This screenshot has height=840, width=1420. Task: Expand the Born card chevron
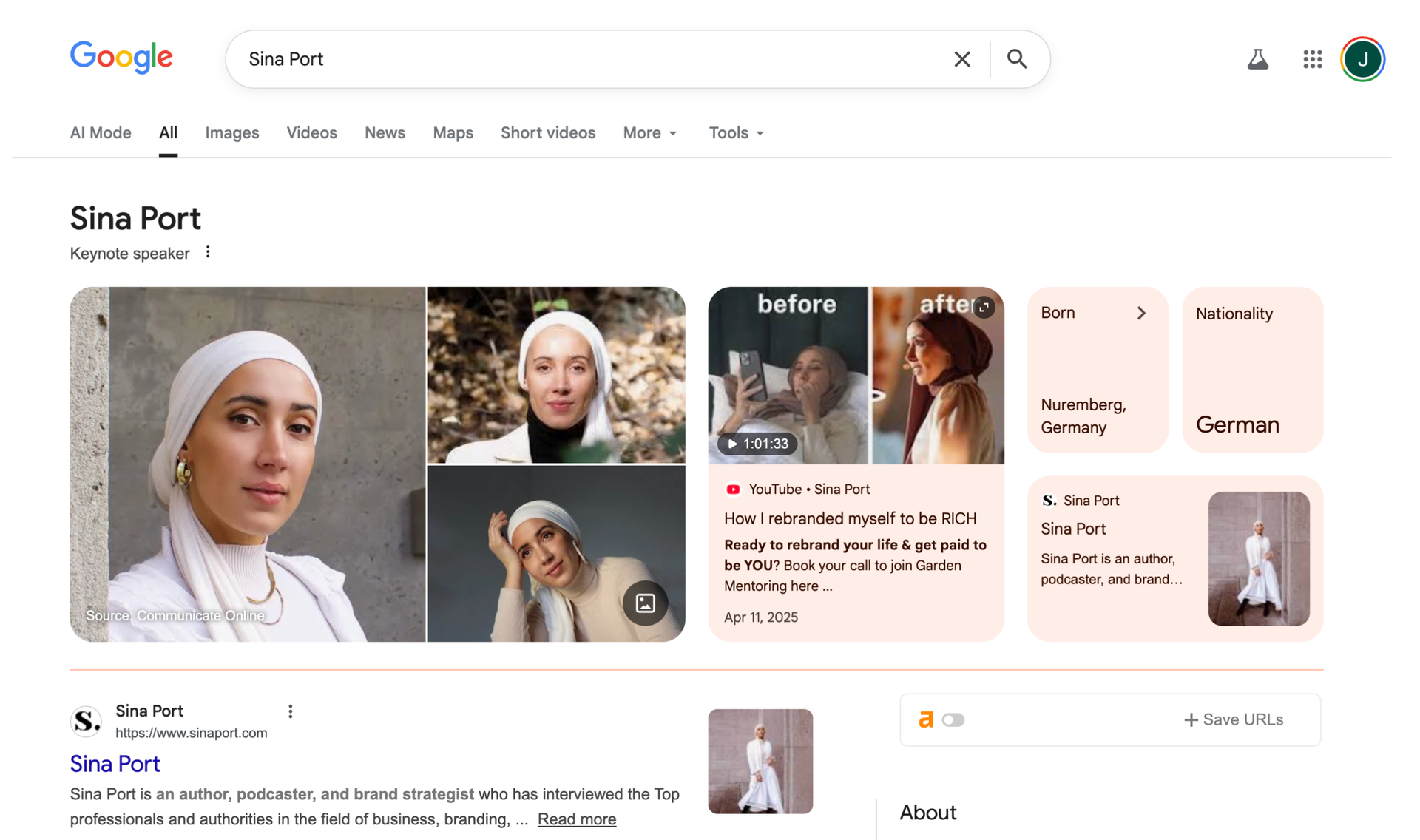(x=1141, y=314)
